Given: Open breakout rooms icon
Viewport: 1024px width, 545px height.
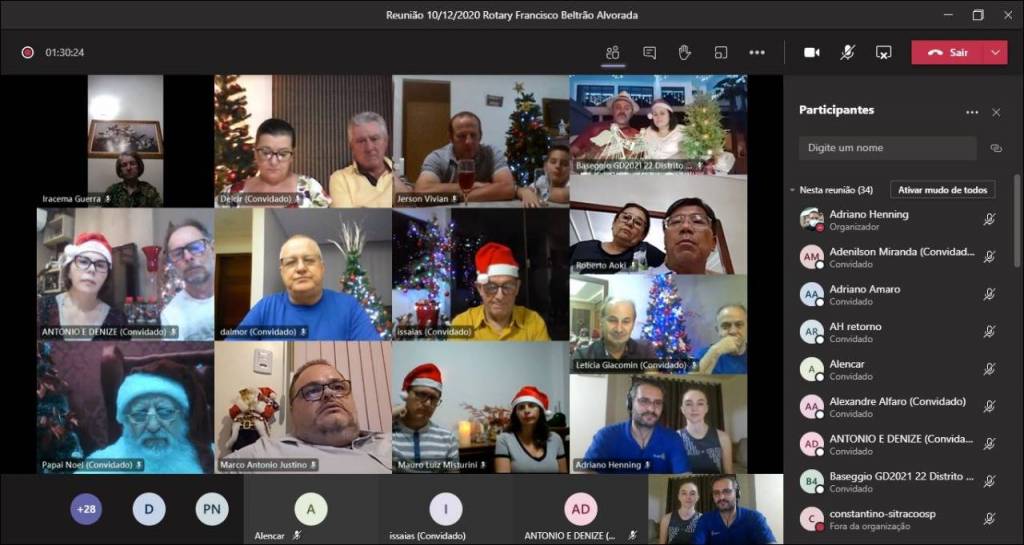Looking at the screenshot, I should pyautogui.click(x=720, y=52).
